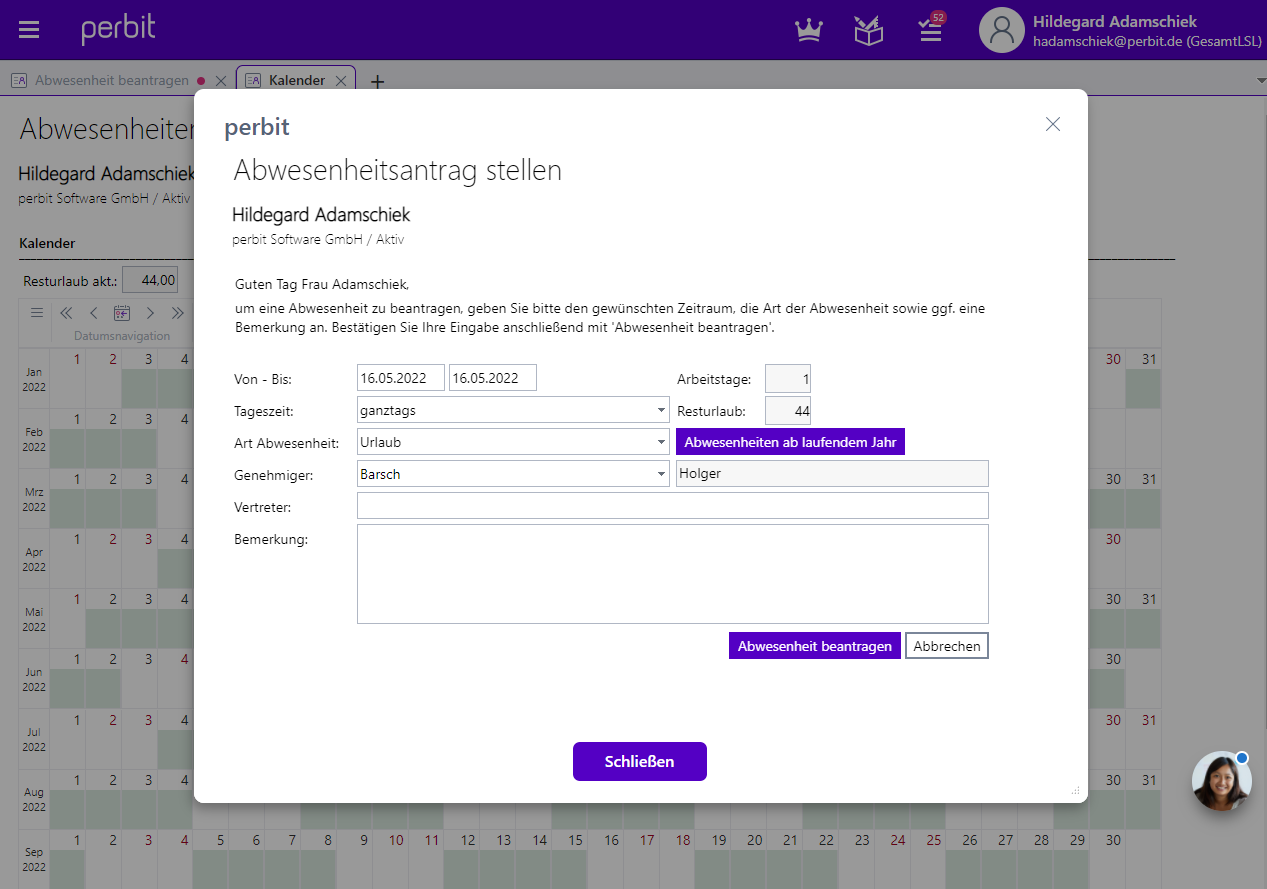Jump to first period using double-left arrows

tap(66, 313)
